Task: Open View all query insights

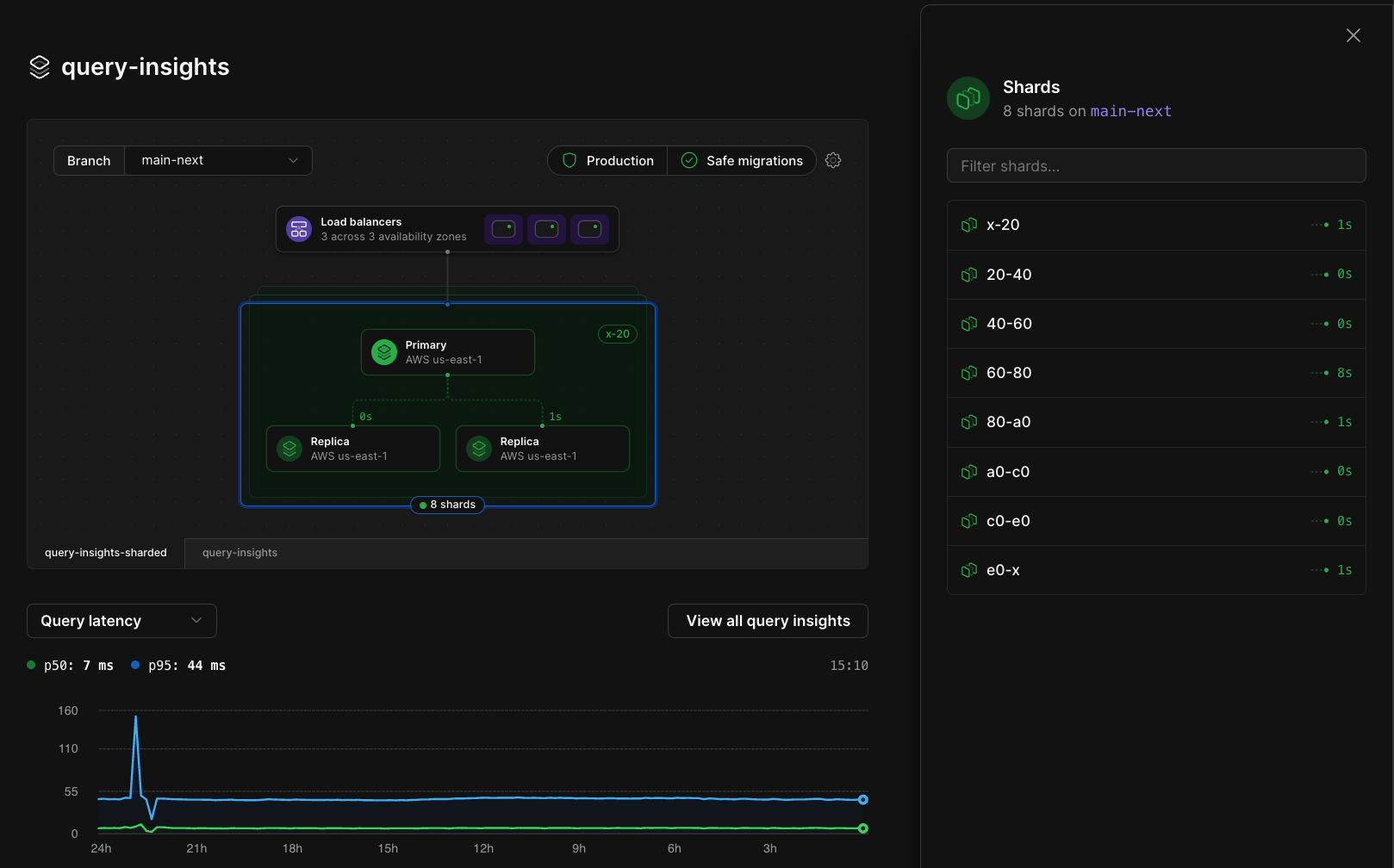Action: point(768,621)
